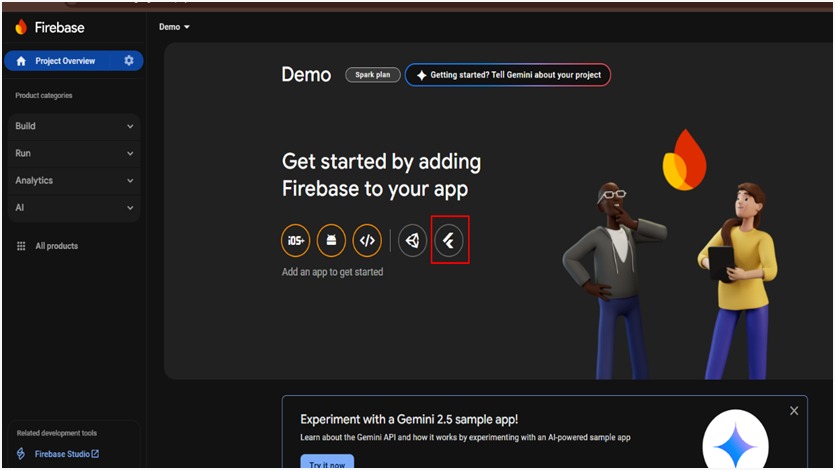Expand the AI category
Image resolution: width=835 pixels, height=470 pixels.
[74, 208]
